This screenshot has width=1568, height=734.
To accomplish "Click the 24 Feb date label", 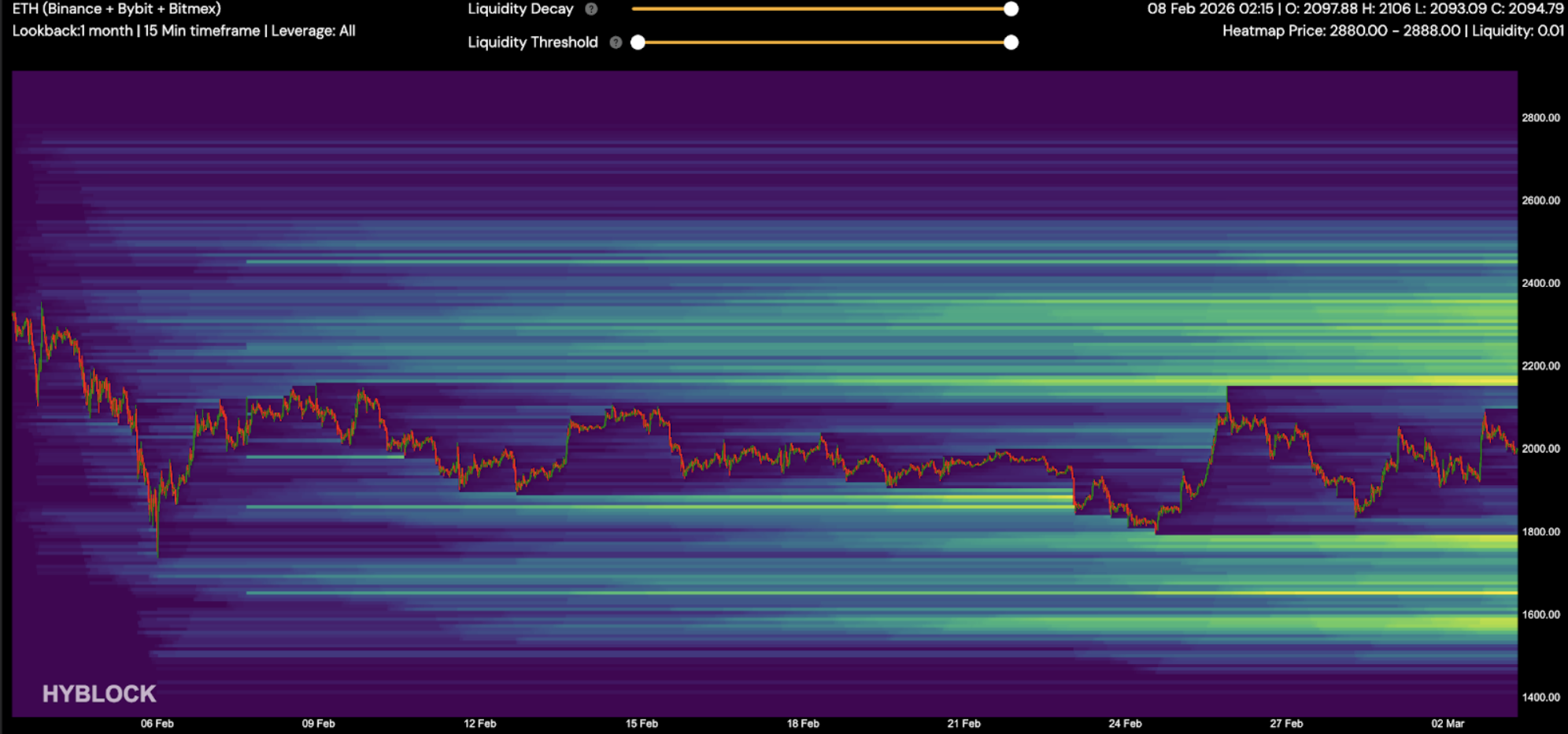I will pos(1125,724).
